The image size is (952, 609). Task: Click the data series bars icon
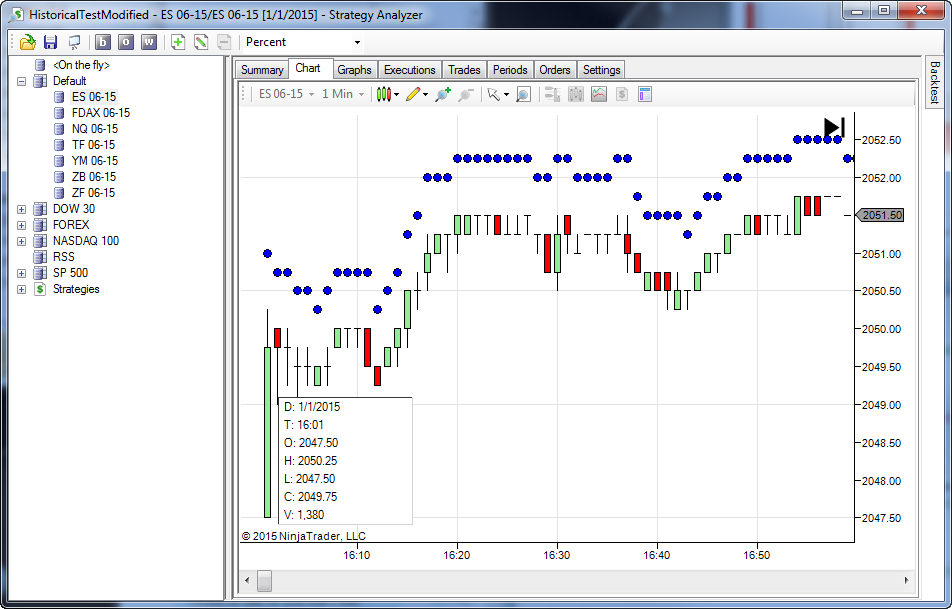click(576, 94)
